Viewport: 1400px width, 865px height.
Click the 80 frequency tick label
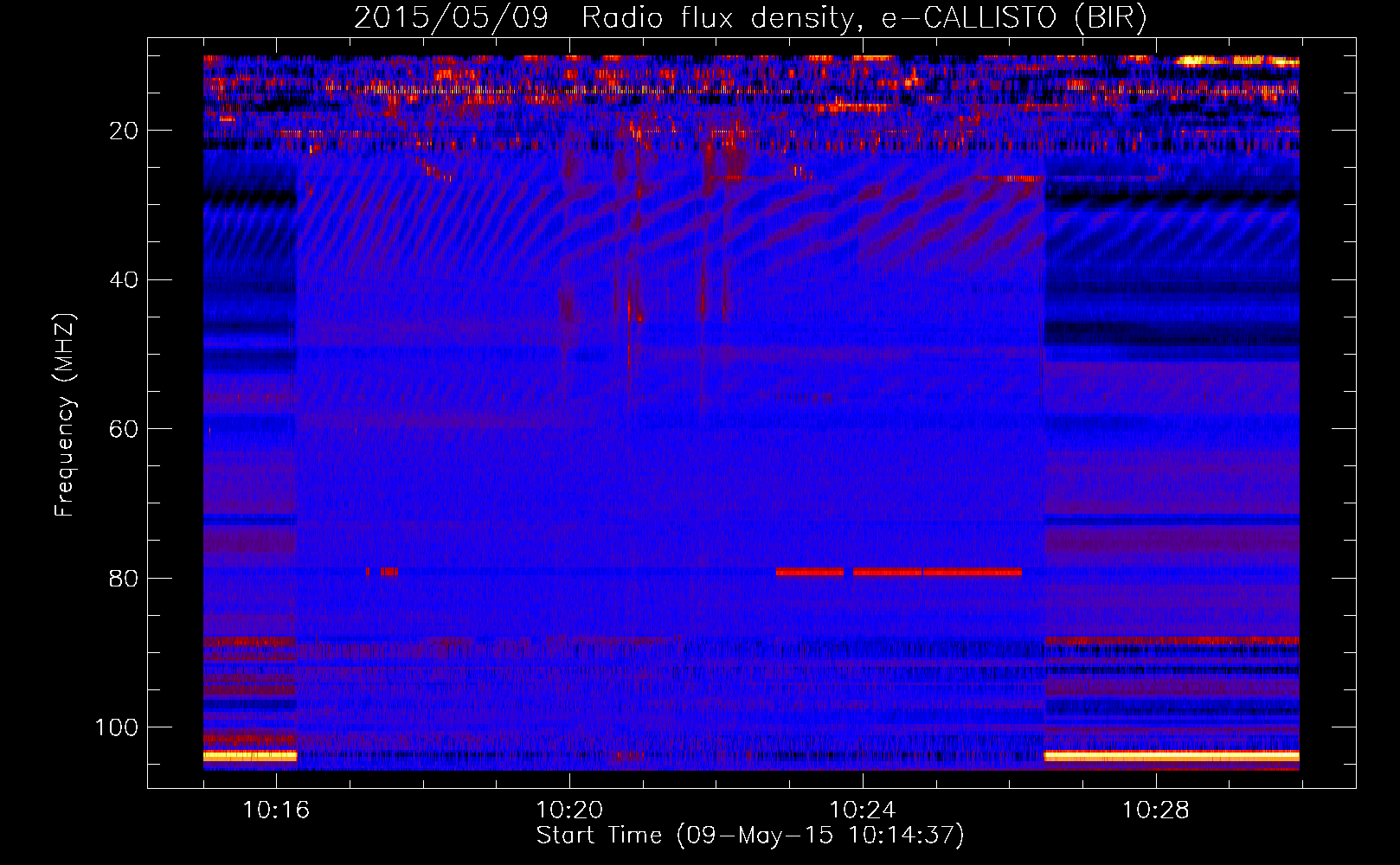pyautogui.click(x=125, y=578)
